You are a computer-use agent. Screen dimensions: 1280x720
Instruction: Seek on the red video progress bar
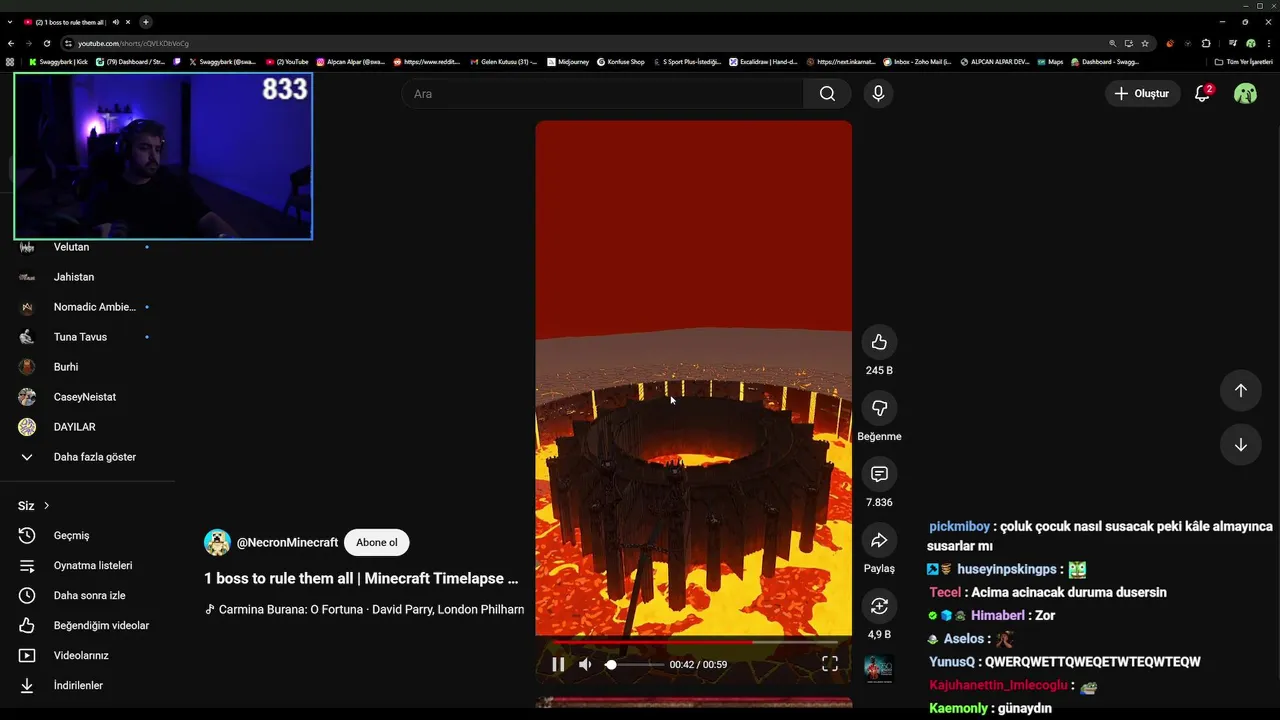tap(693, 641)
